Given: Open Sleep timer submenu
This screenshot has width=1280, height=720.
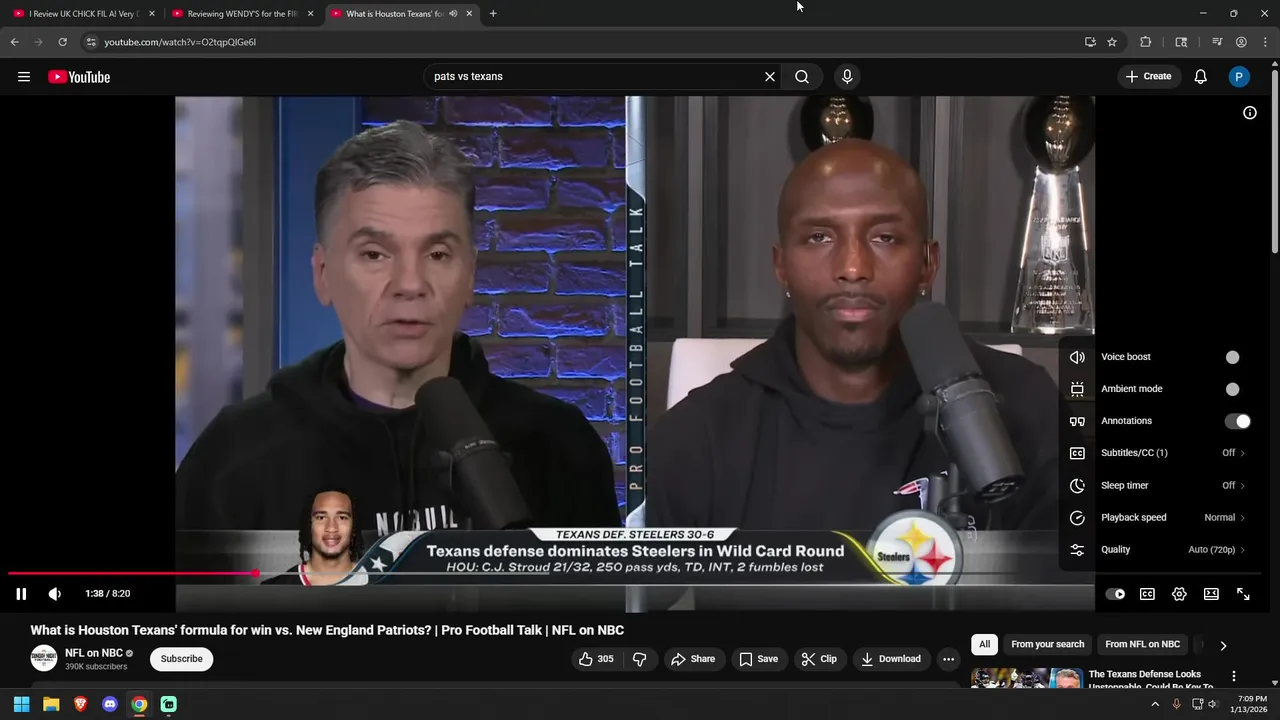Looking at the screenshot, I should (x=1159, y=485).
